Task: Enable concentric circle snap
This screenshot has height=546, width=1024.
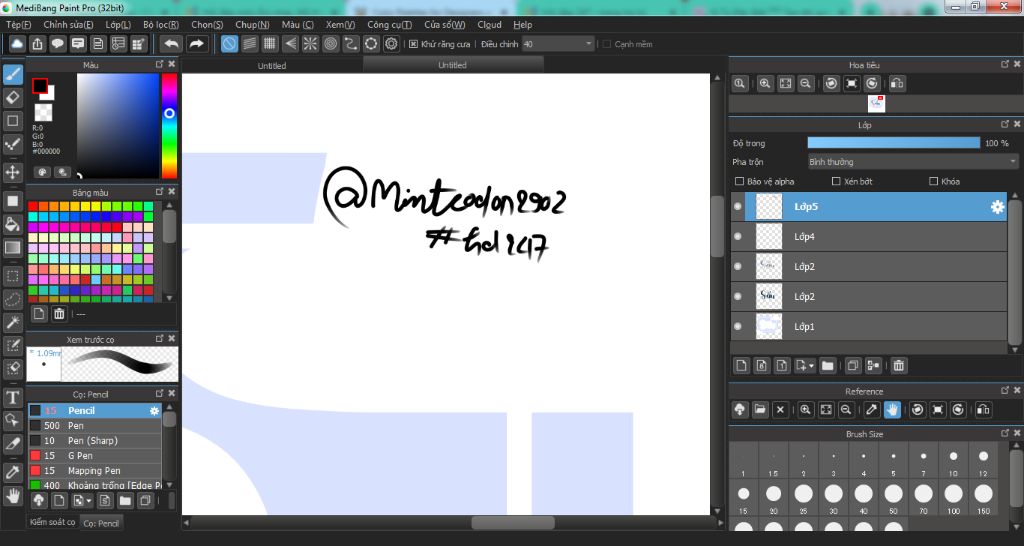Action: coord(330,44)
